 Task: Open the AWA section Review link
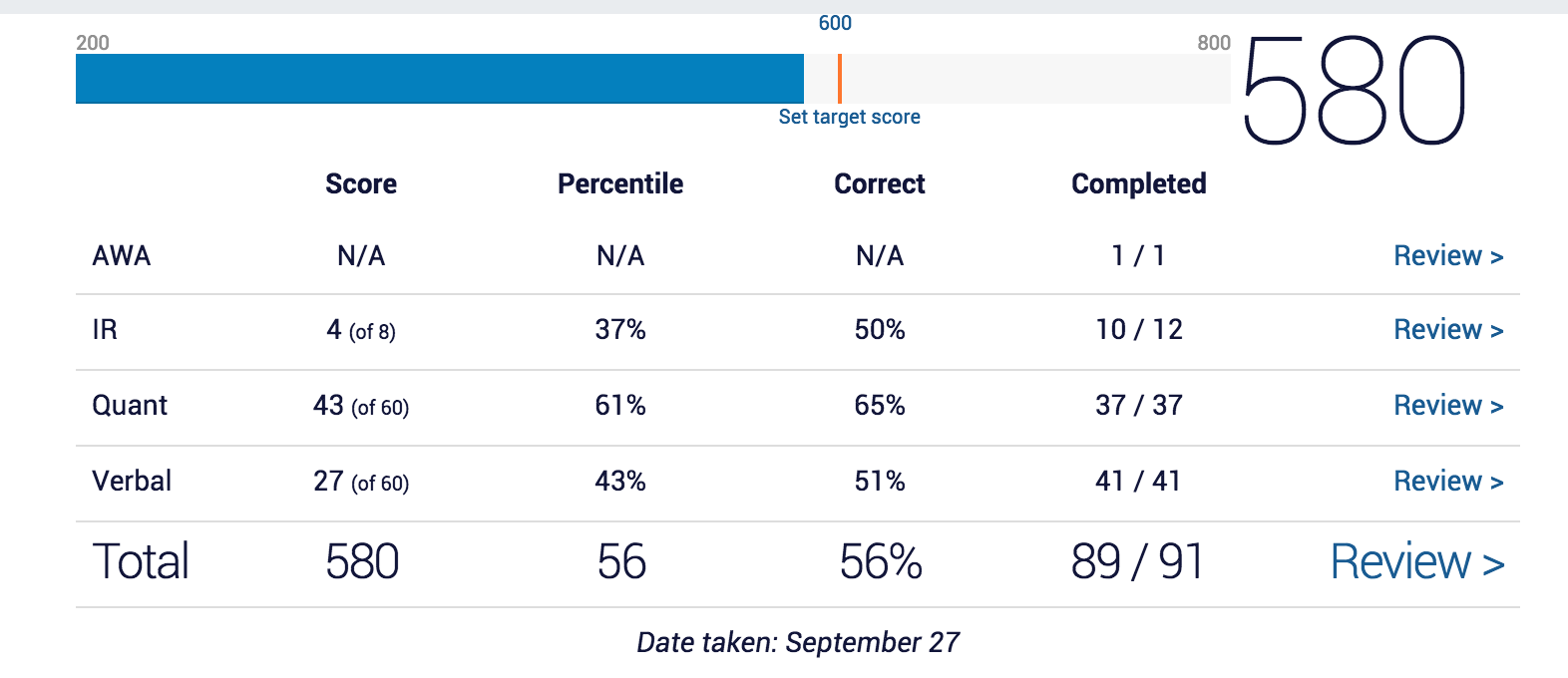1447,256
